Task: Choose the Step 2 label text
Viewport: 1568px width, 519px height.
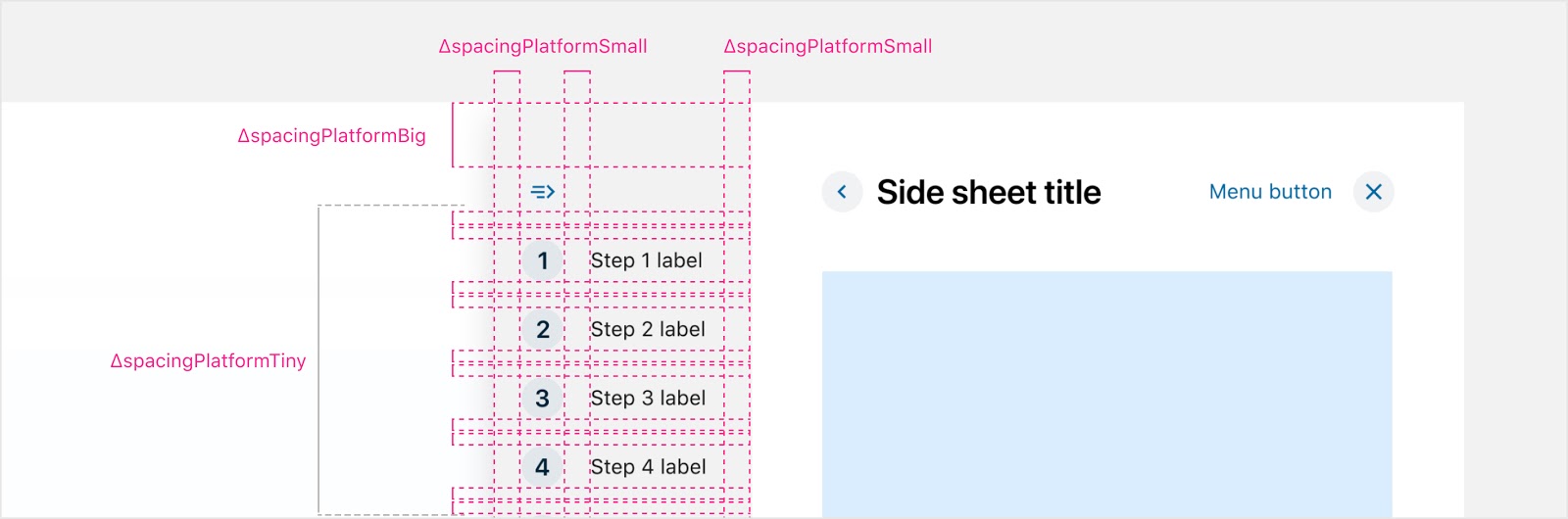Action: tap(648, 329)
